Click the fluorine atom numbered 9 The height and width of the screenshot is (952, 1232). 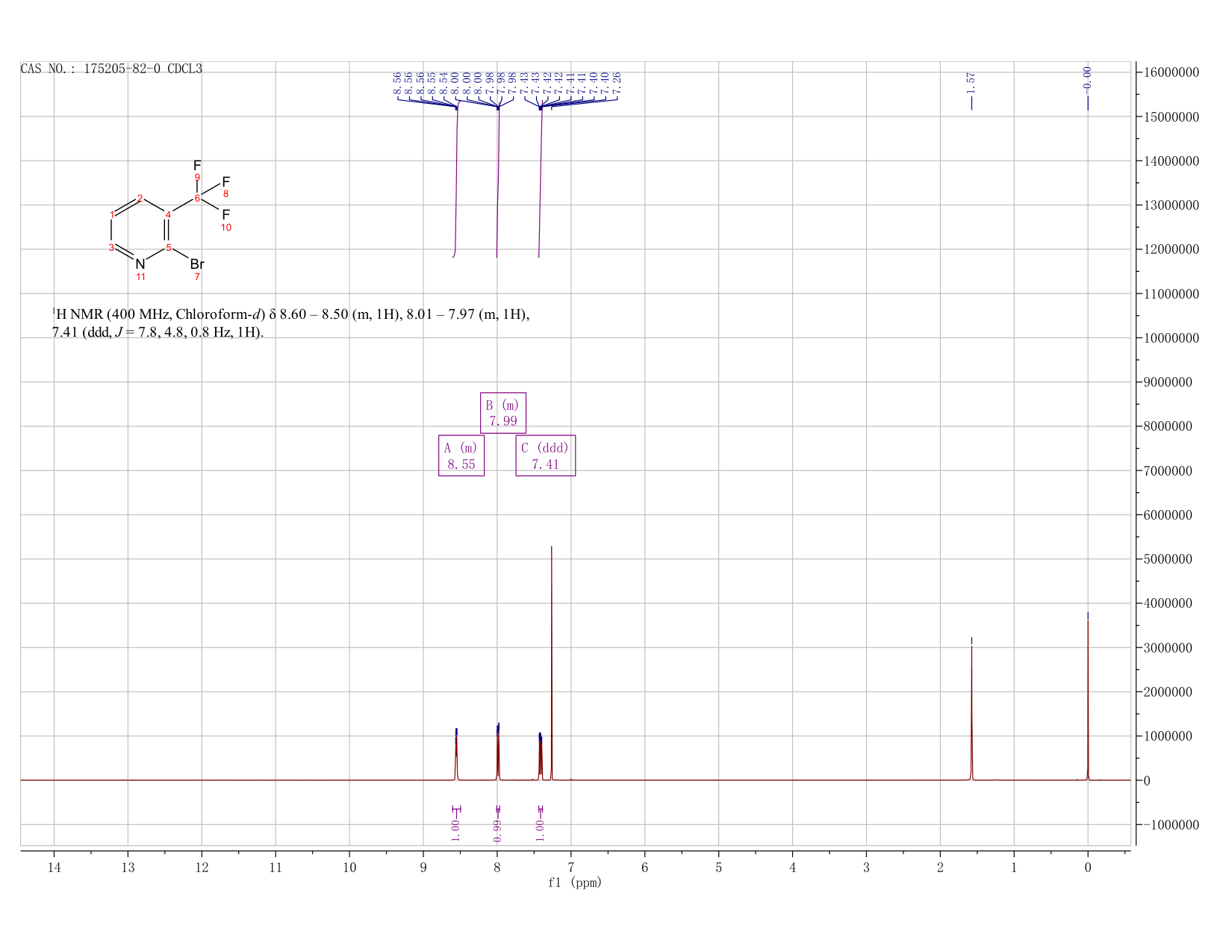(x=197, y=165)
